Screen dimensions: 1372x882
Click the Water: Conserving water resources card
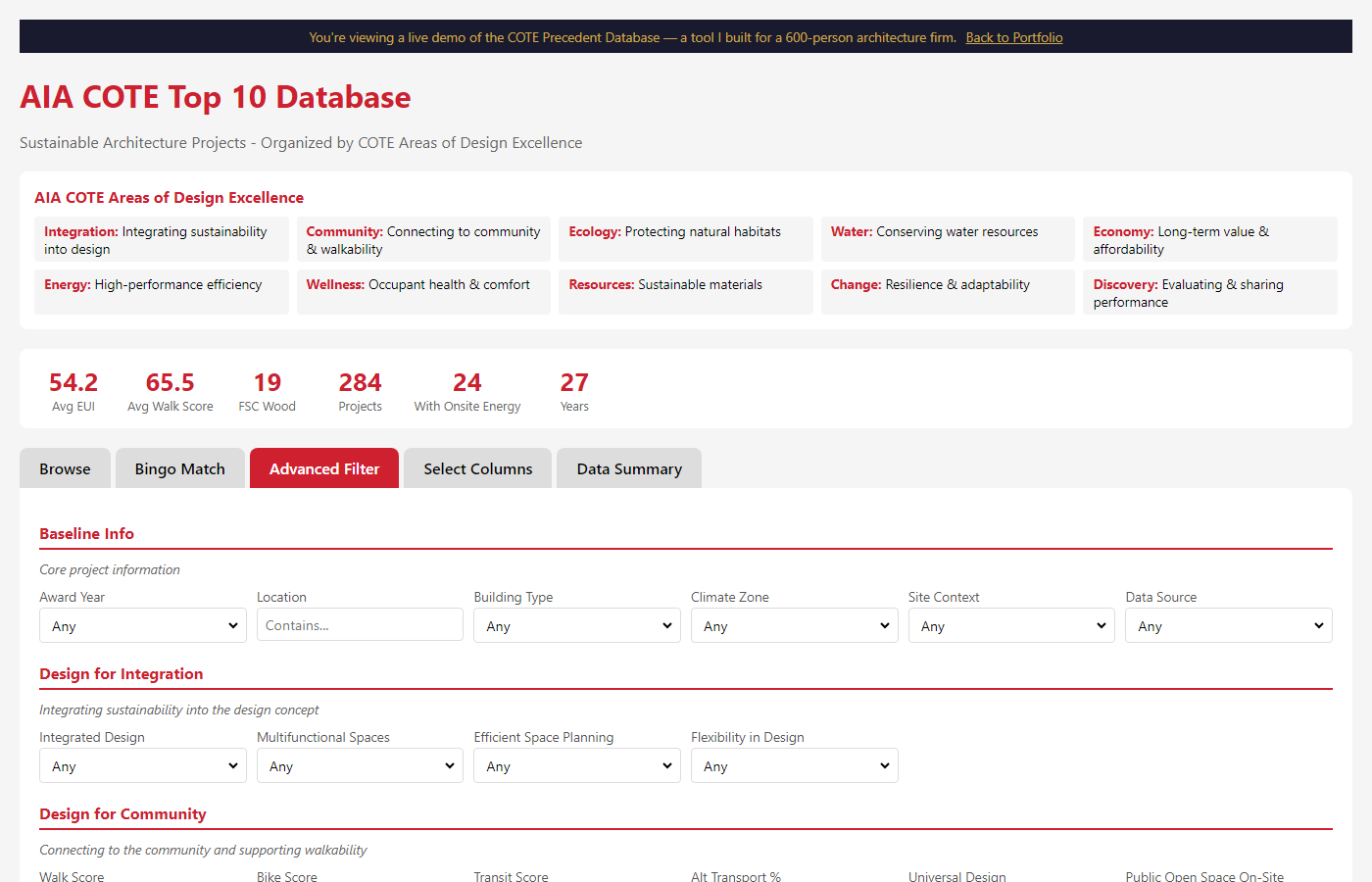click(948, 239)
